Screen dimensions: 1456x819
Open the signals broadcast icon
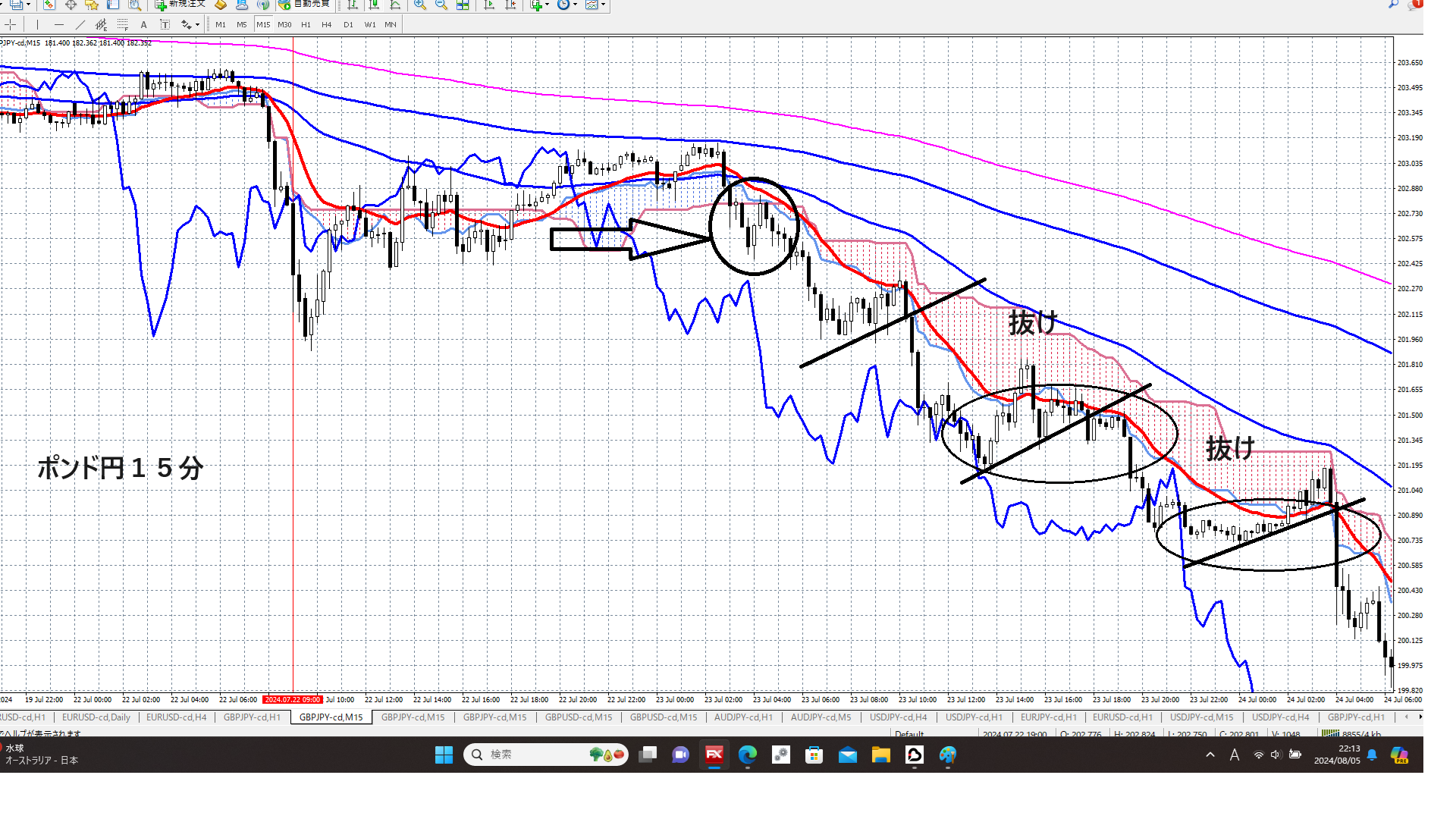[263, 5]
